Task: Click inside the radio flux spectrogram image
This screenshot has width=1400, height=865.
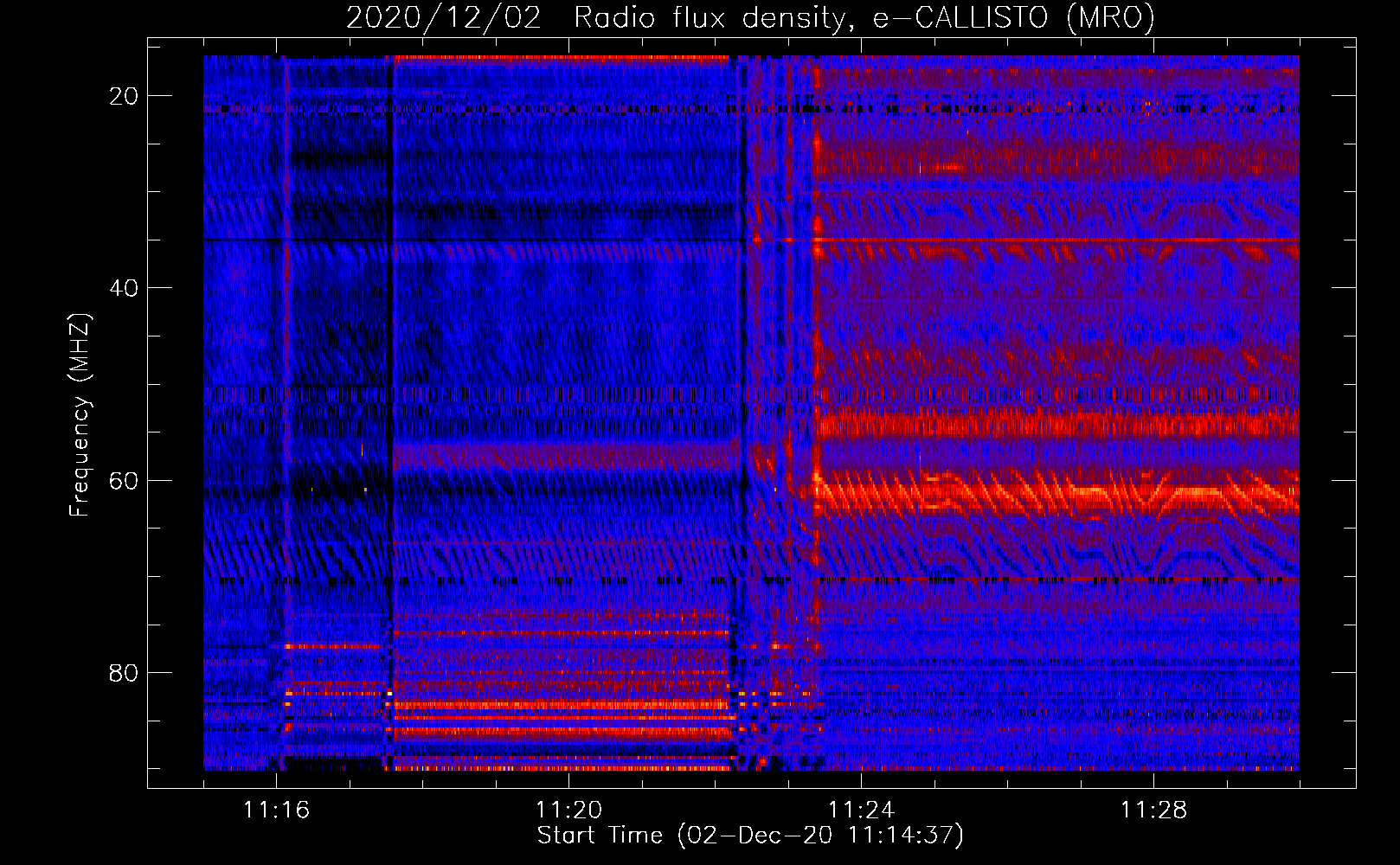Action: (x=751, y=413)
